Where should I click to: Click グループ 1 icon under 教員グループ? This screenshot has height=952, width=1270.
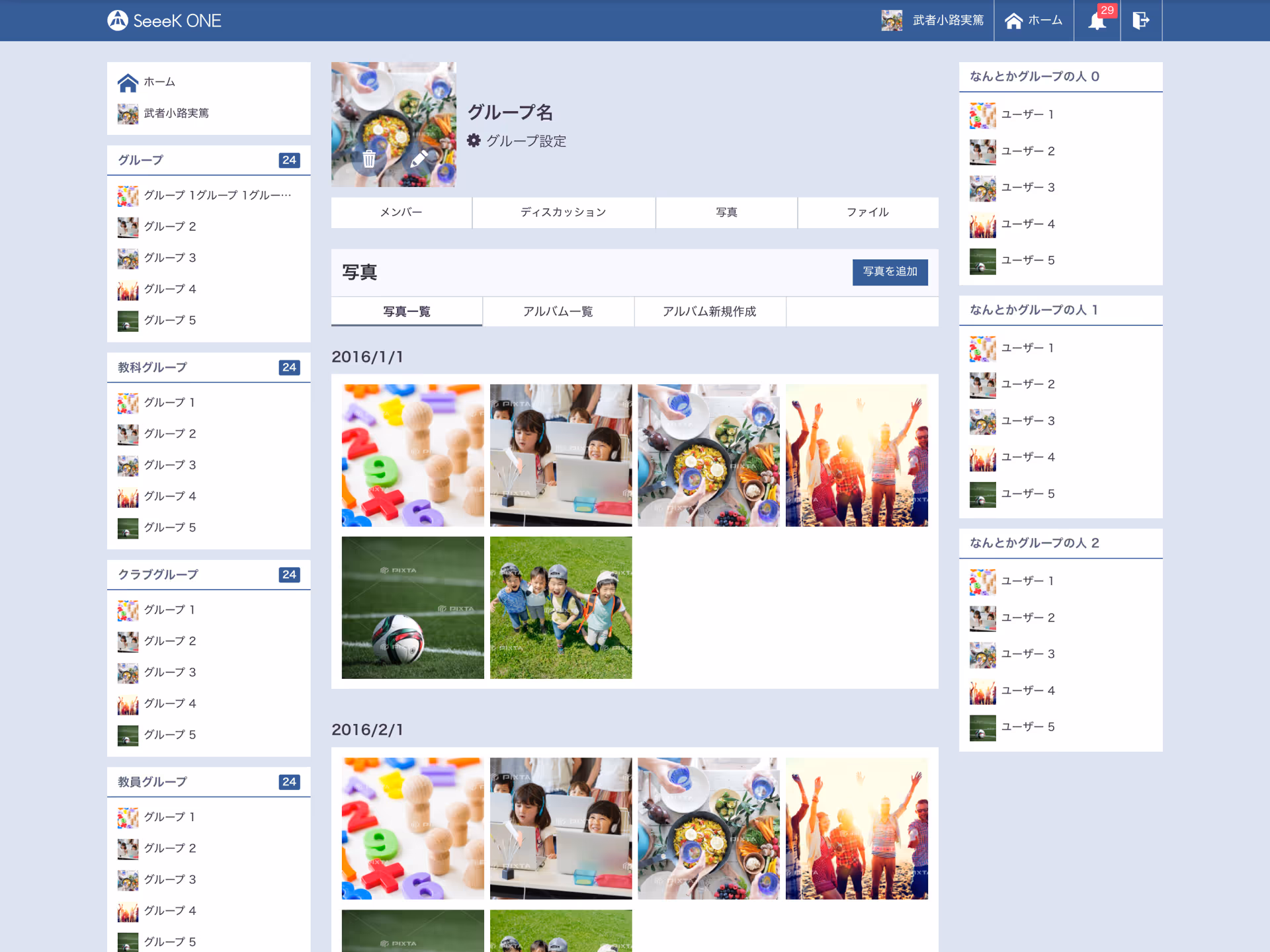coord(128,817)
